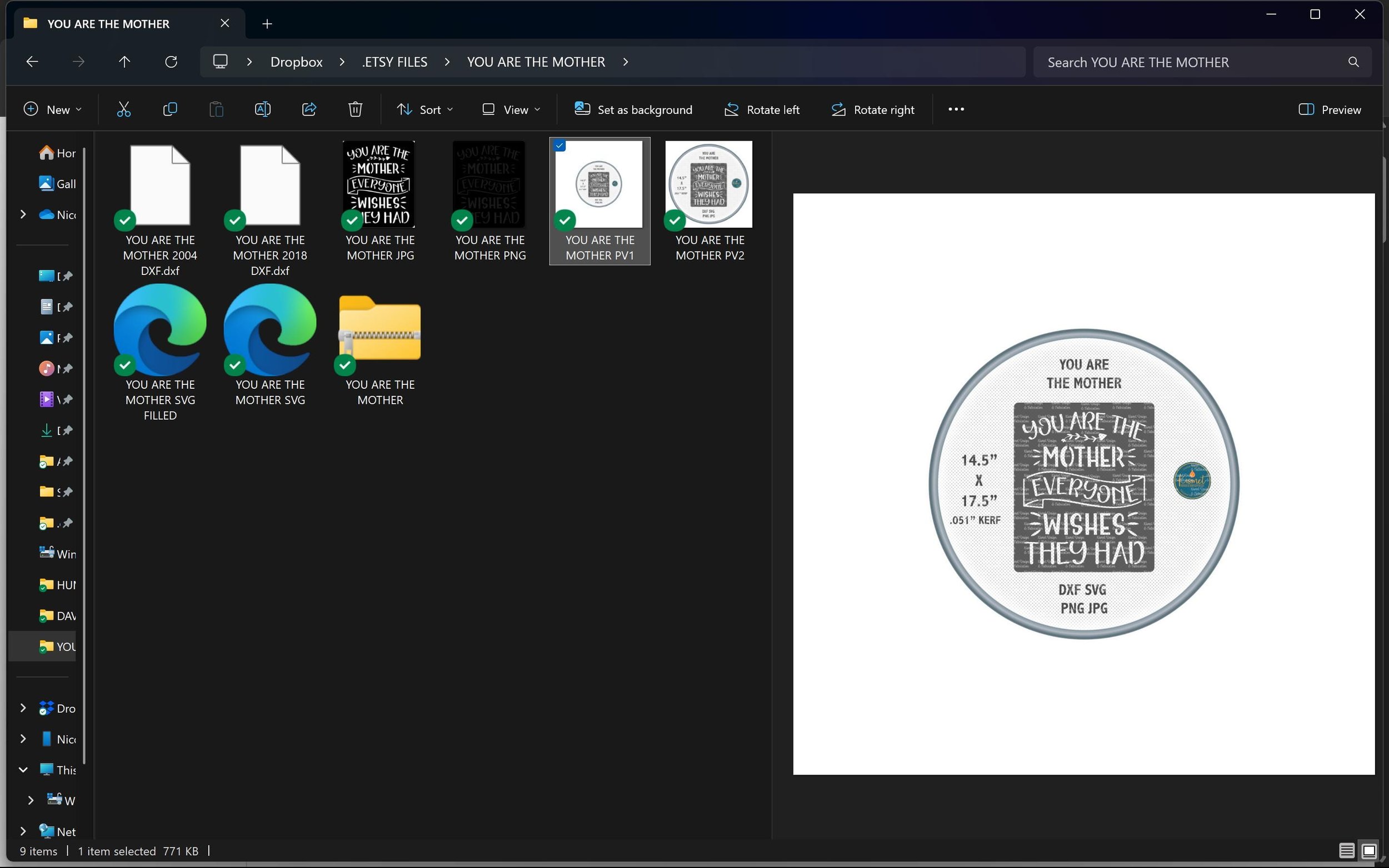Switch to details view layout icon

point(1347,851)
